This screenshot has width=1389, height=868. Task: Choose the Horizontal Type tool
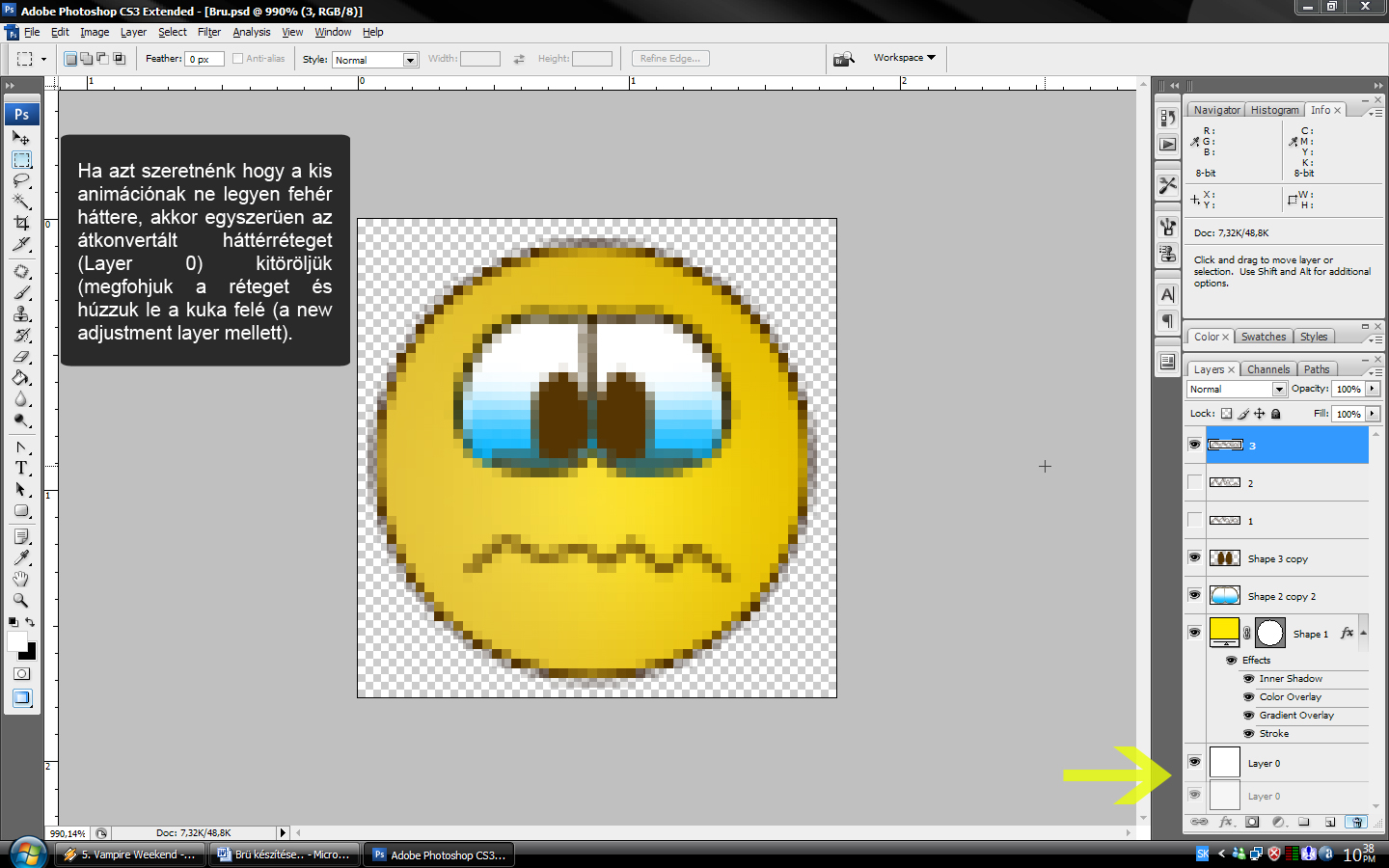pos(21,468)
